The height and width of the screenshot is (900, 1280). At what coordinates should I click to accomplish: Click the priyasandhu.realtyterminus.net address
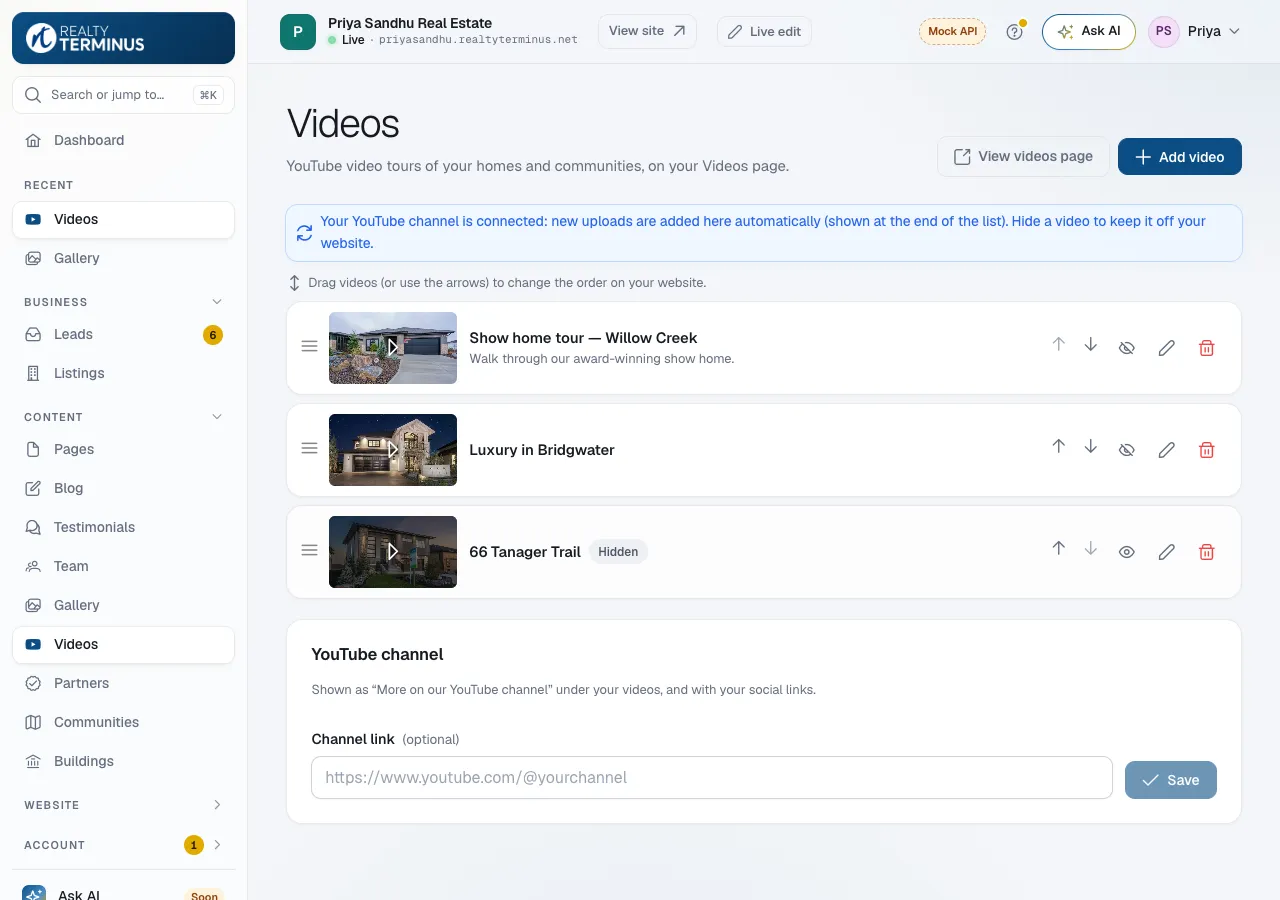click(x=478, y=40)
